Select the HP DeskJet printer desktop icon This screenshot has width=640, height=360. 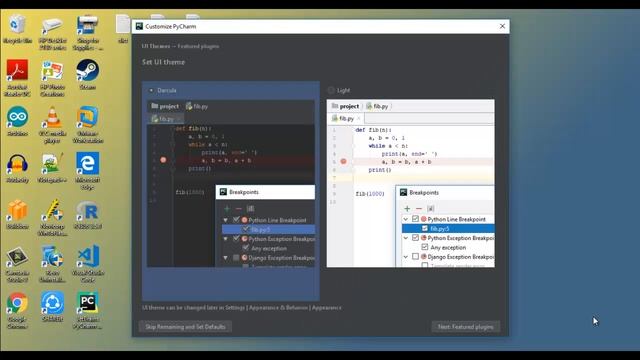pyautogui.click(x=52, y=33)
